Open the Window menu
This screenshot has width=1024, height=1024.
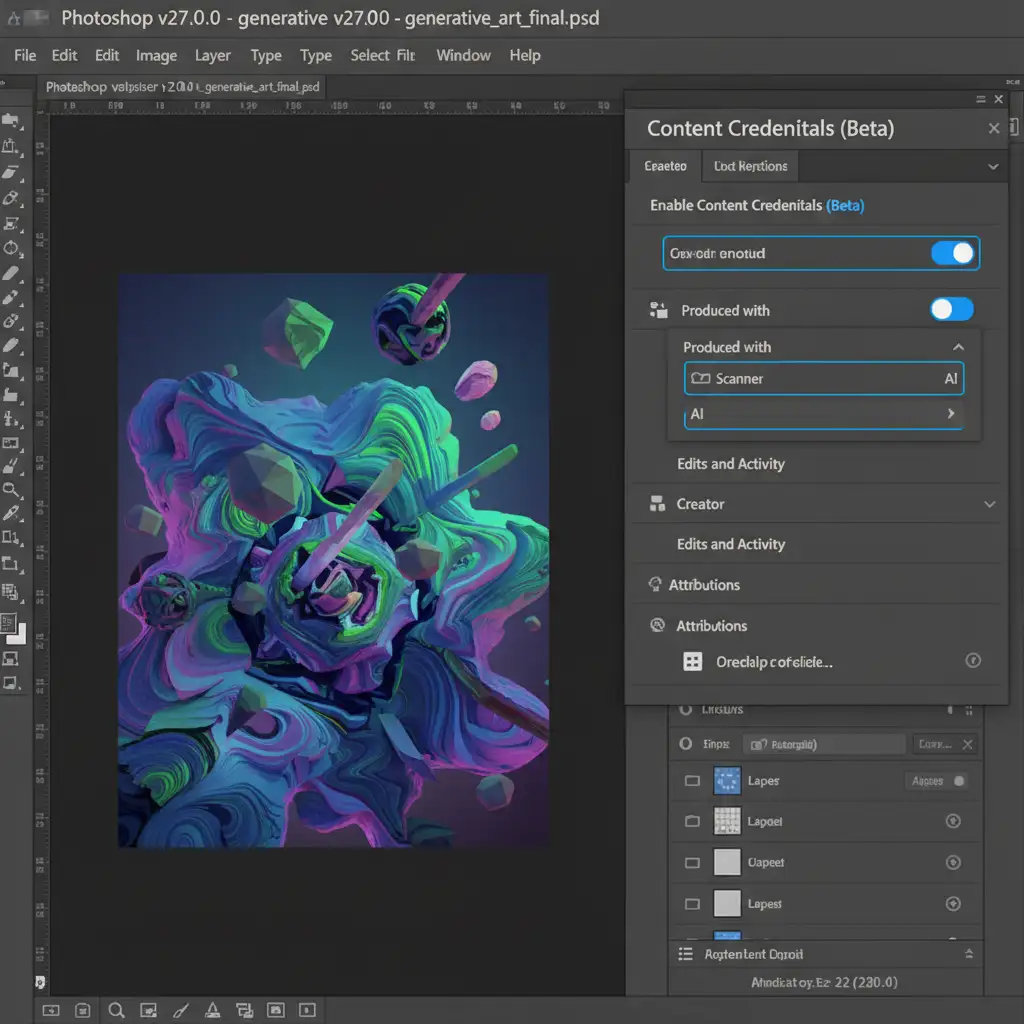pos(463,55)
